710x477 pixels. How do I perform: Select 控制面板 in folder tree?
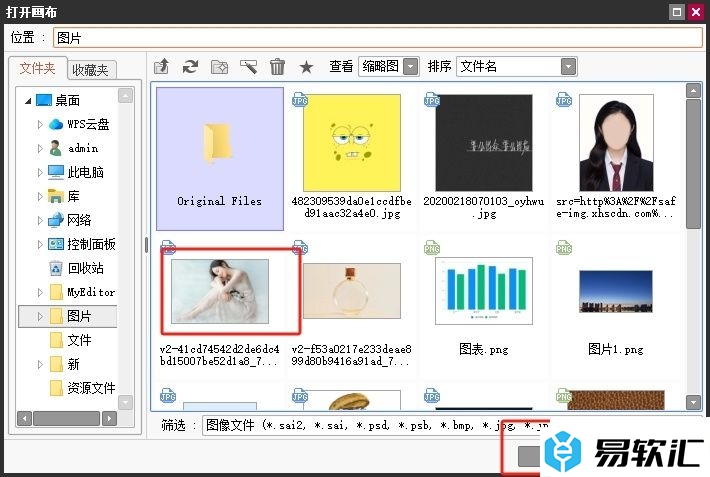pyautogui.click(x=82, y=244)
